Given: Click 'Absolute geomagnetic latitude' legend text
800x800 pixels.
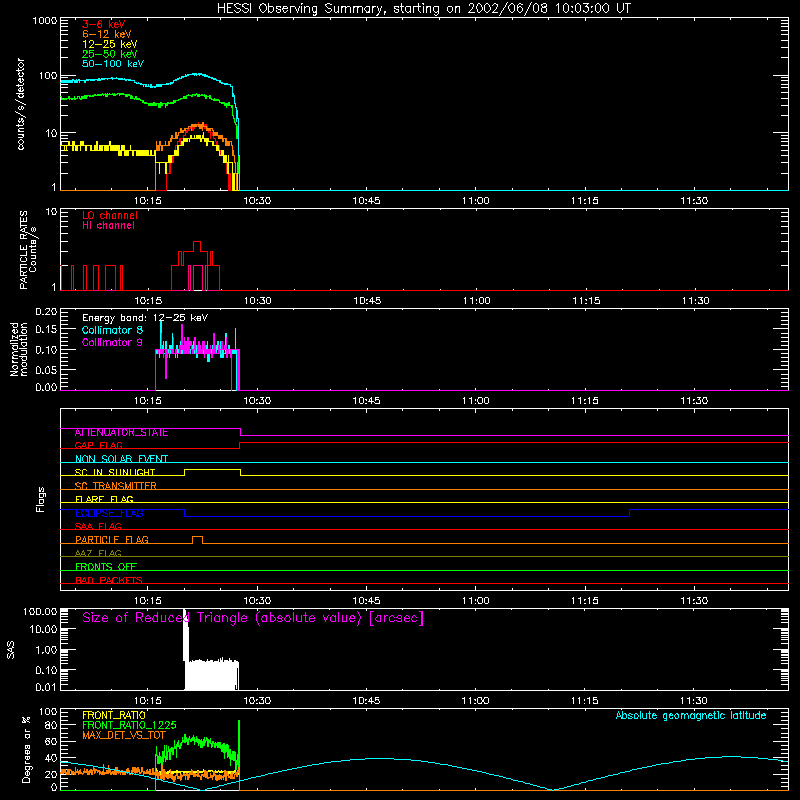Looking at the screenshot, I should (691, 715).
